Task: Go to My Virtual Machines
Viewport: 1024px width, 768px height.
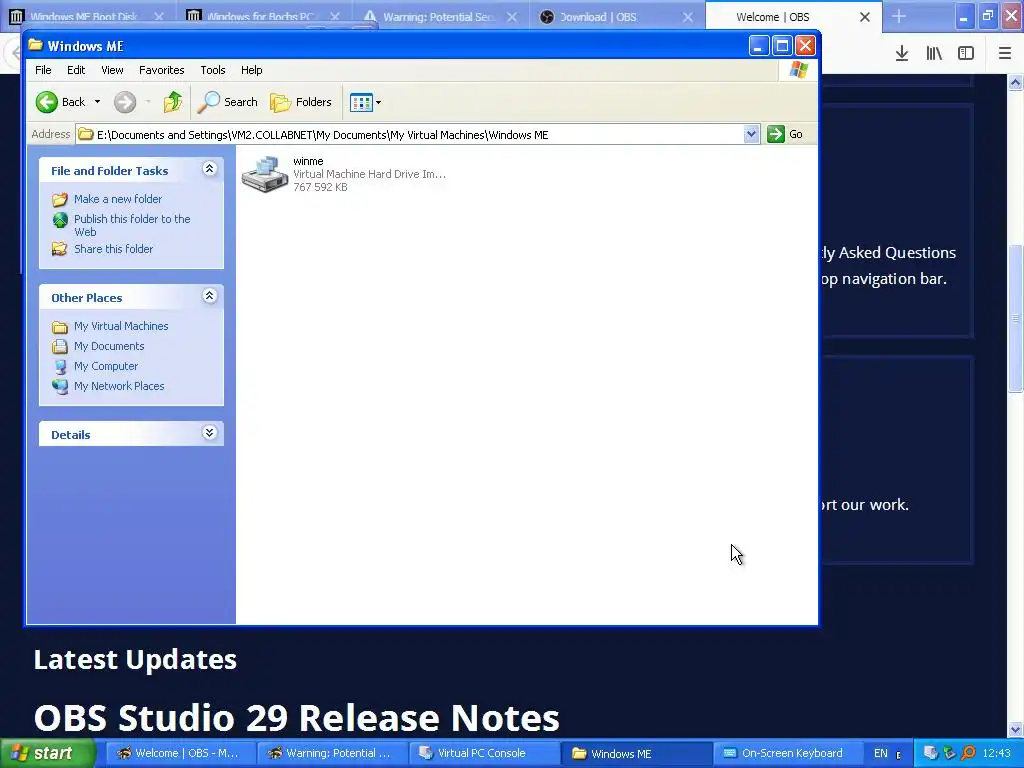Action: click(121, 326)
